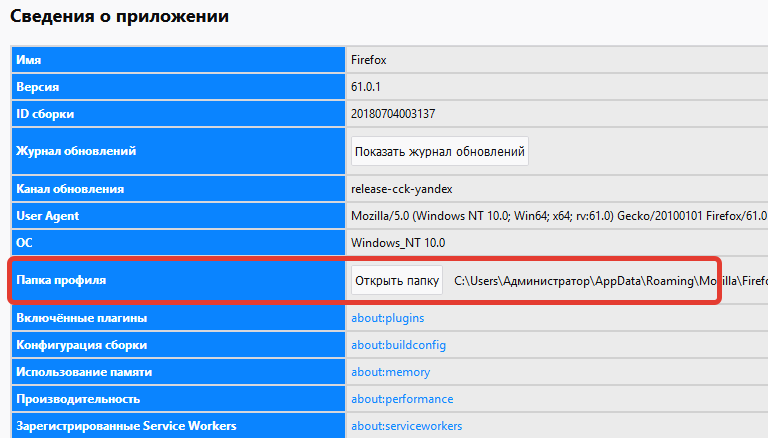Visit the about:performance link
The image size is (768, 438).
point(402,399)
